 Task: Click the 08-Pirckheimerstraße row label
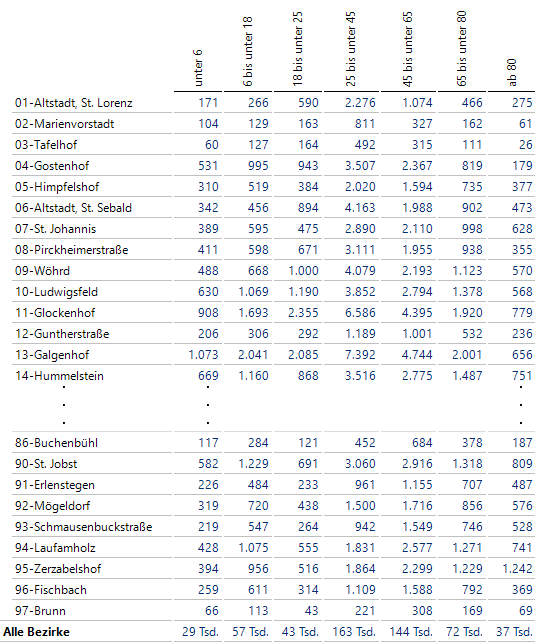coord(72,250)
